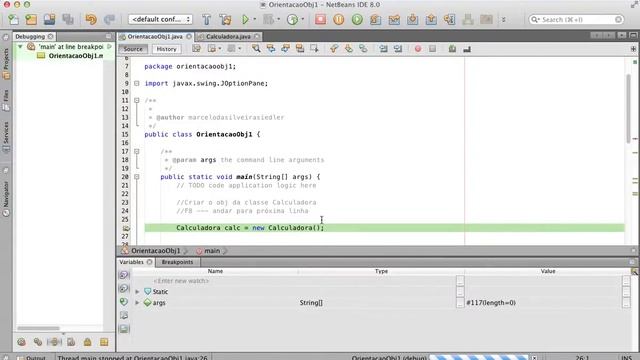640x360 pixels.
Task: Click the Enter new watch field
Action: 181,281
